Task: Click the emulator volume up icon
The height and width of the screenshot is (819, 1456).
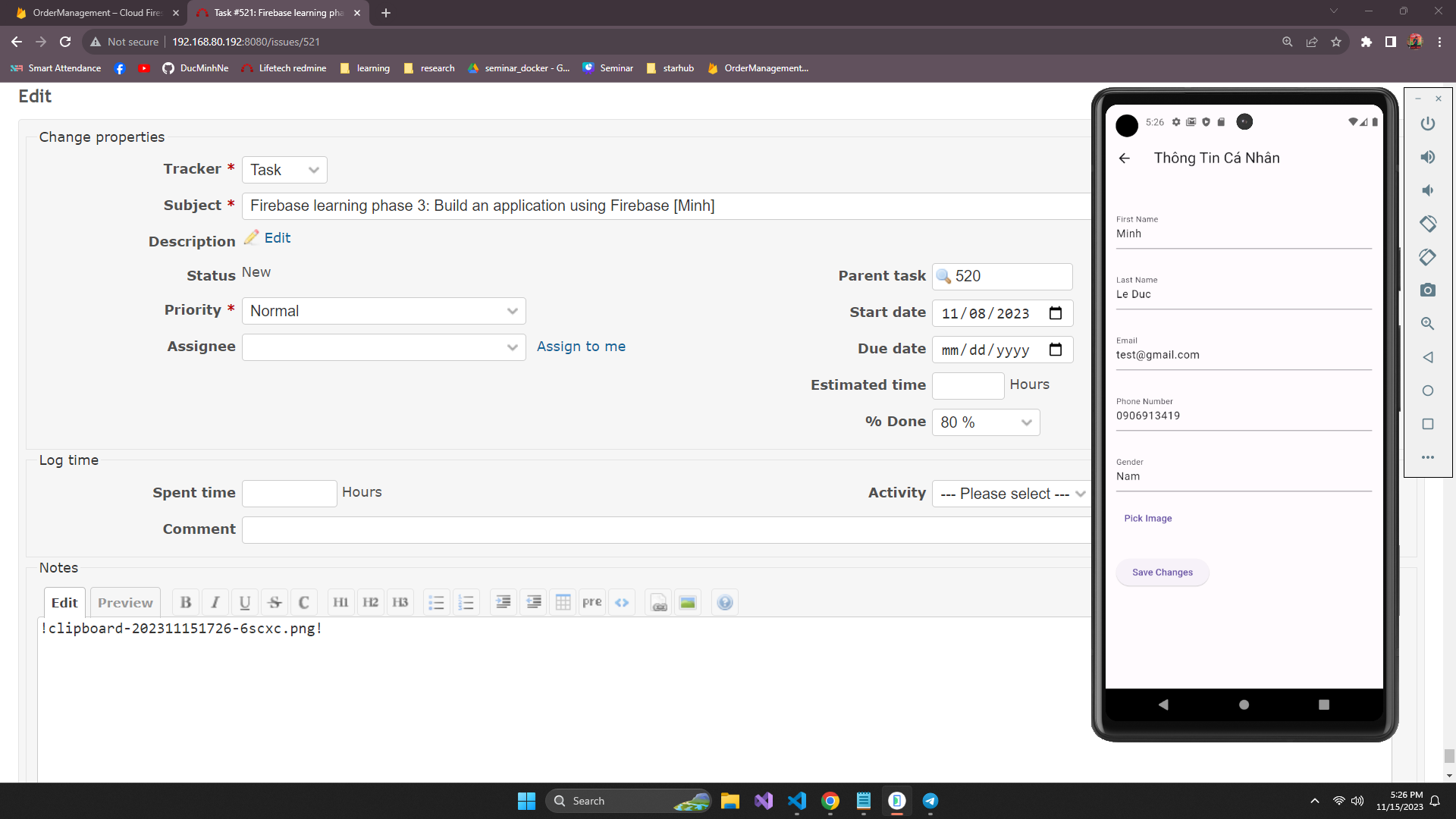Action: click(x=1427, y=157)
